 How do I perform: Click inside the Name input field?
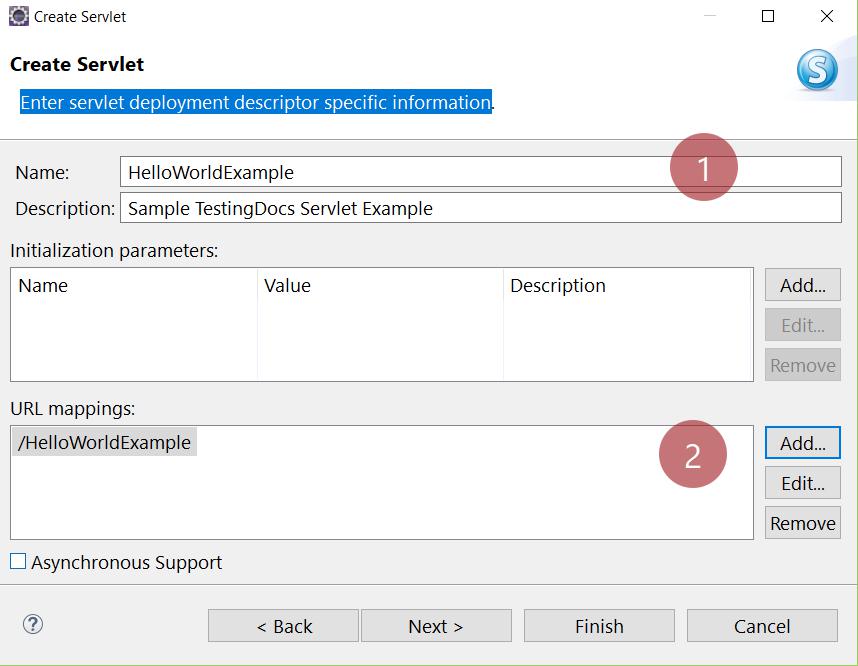[x=400, y=172]
